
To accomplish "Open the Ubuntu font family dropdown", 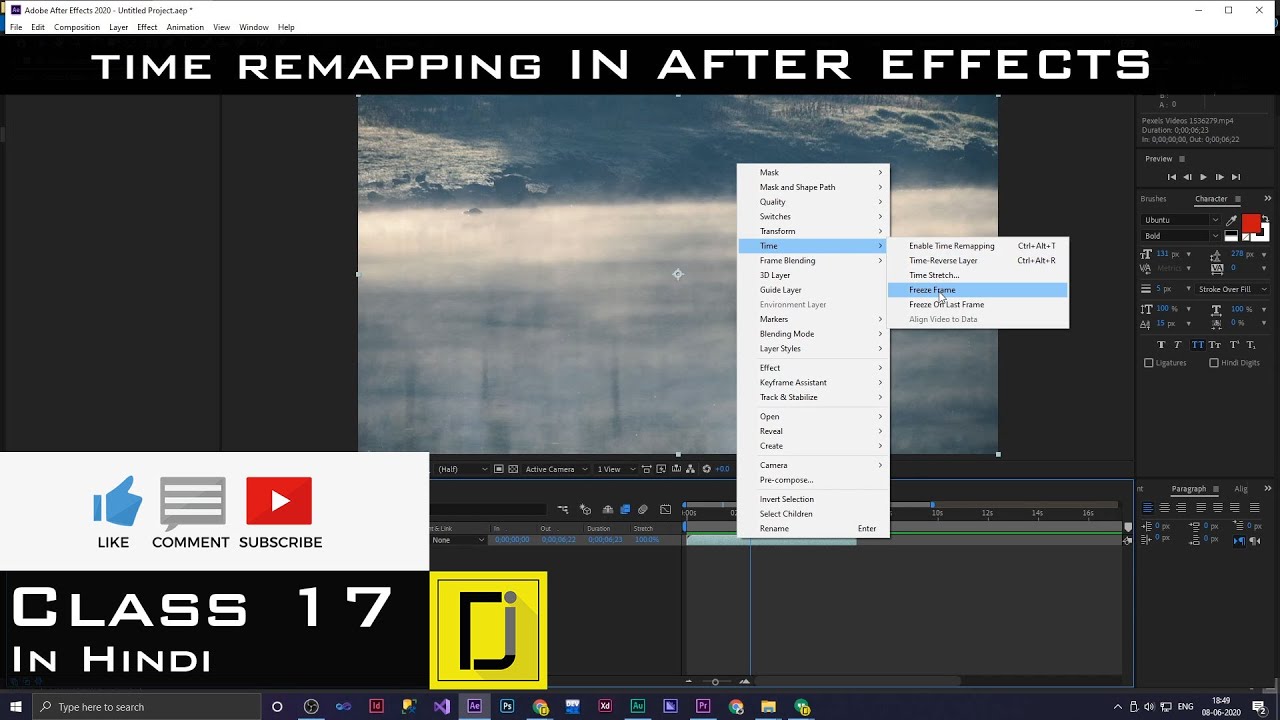I will pyautogui.click(x=1181, y=220).
